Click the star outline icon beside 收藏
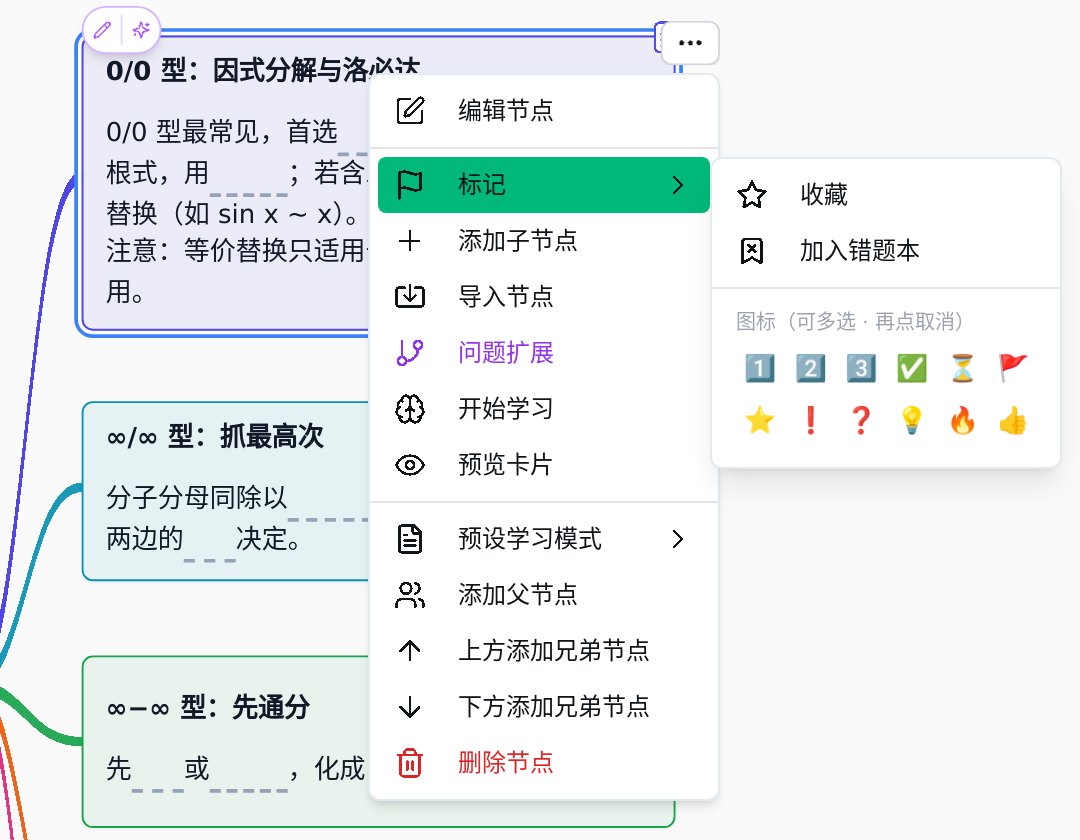1080x840 pixels. [751, 195]
